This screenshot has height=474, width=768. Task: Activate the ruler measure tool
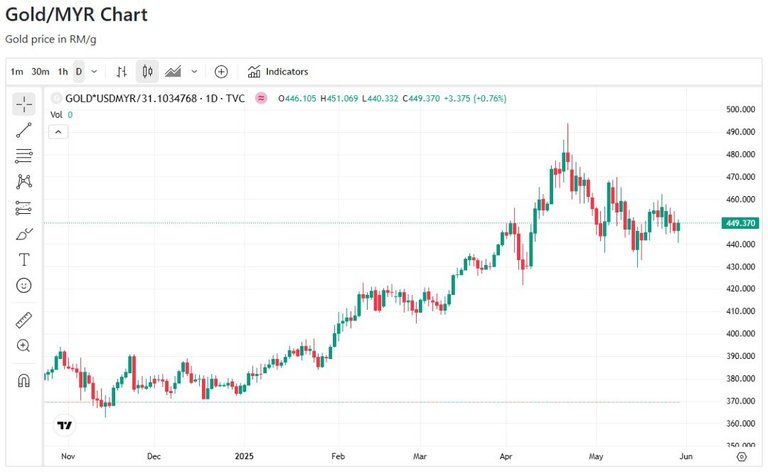click(24, 320)
